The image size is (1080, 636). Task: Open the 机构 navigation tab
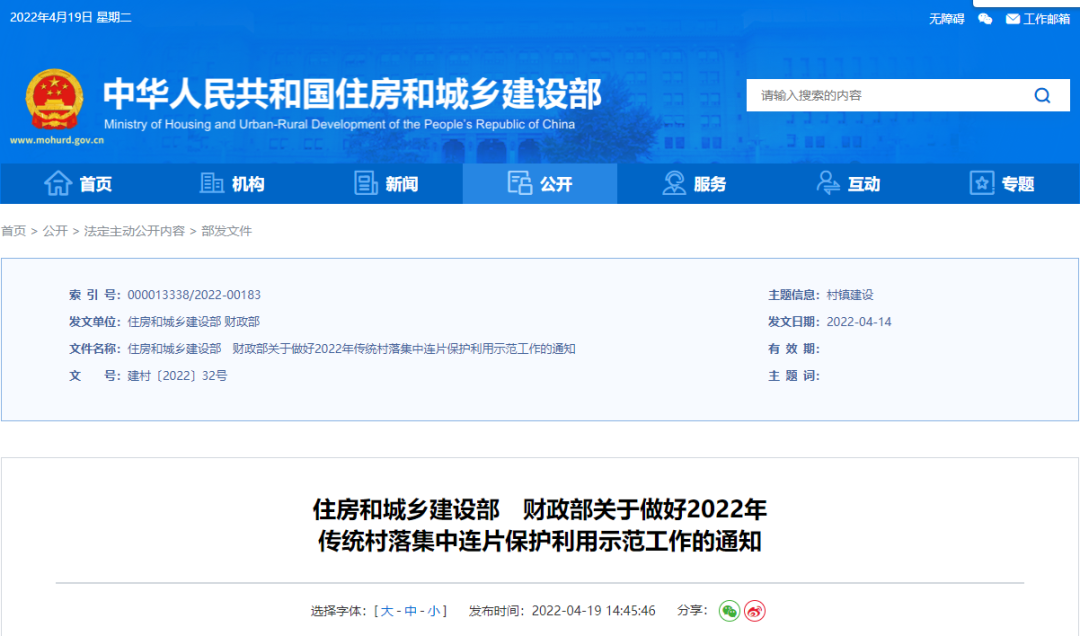click(x=231, y=183)
